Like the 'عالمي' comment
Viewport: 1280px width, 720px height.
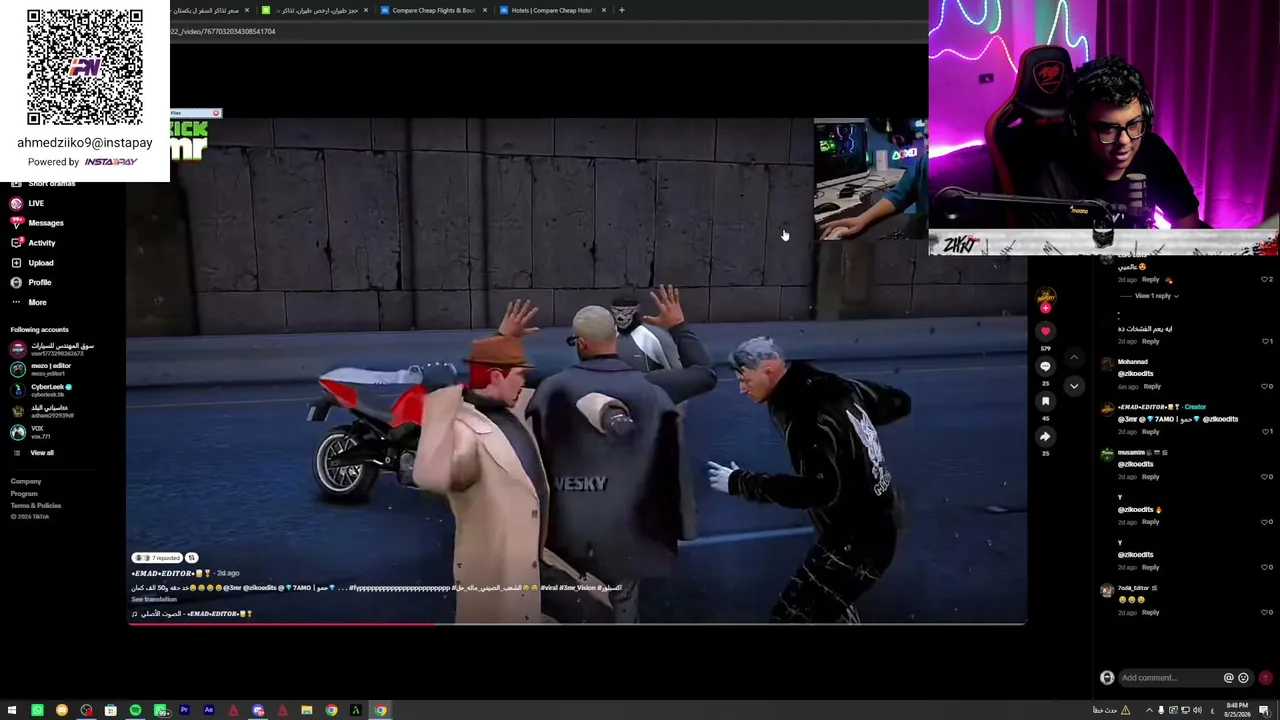[x=1264, y=279]
